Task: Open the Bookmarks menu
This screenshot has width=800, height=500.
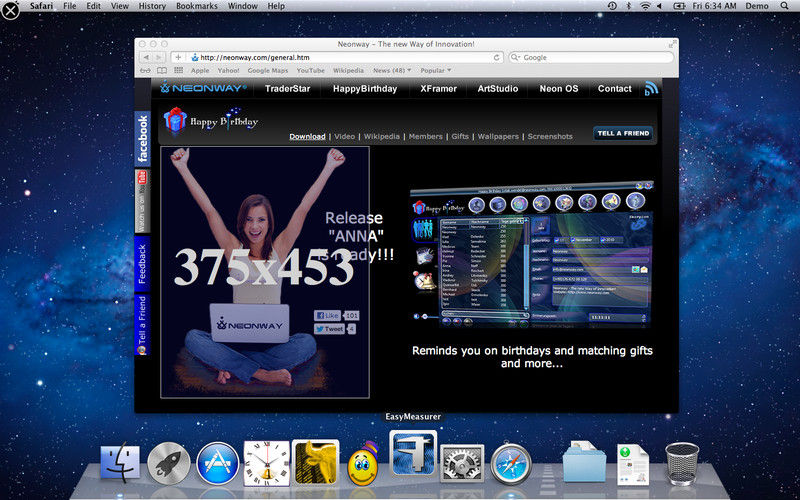Action: coord(196,6)
